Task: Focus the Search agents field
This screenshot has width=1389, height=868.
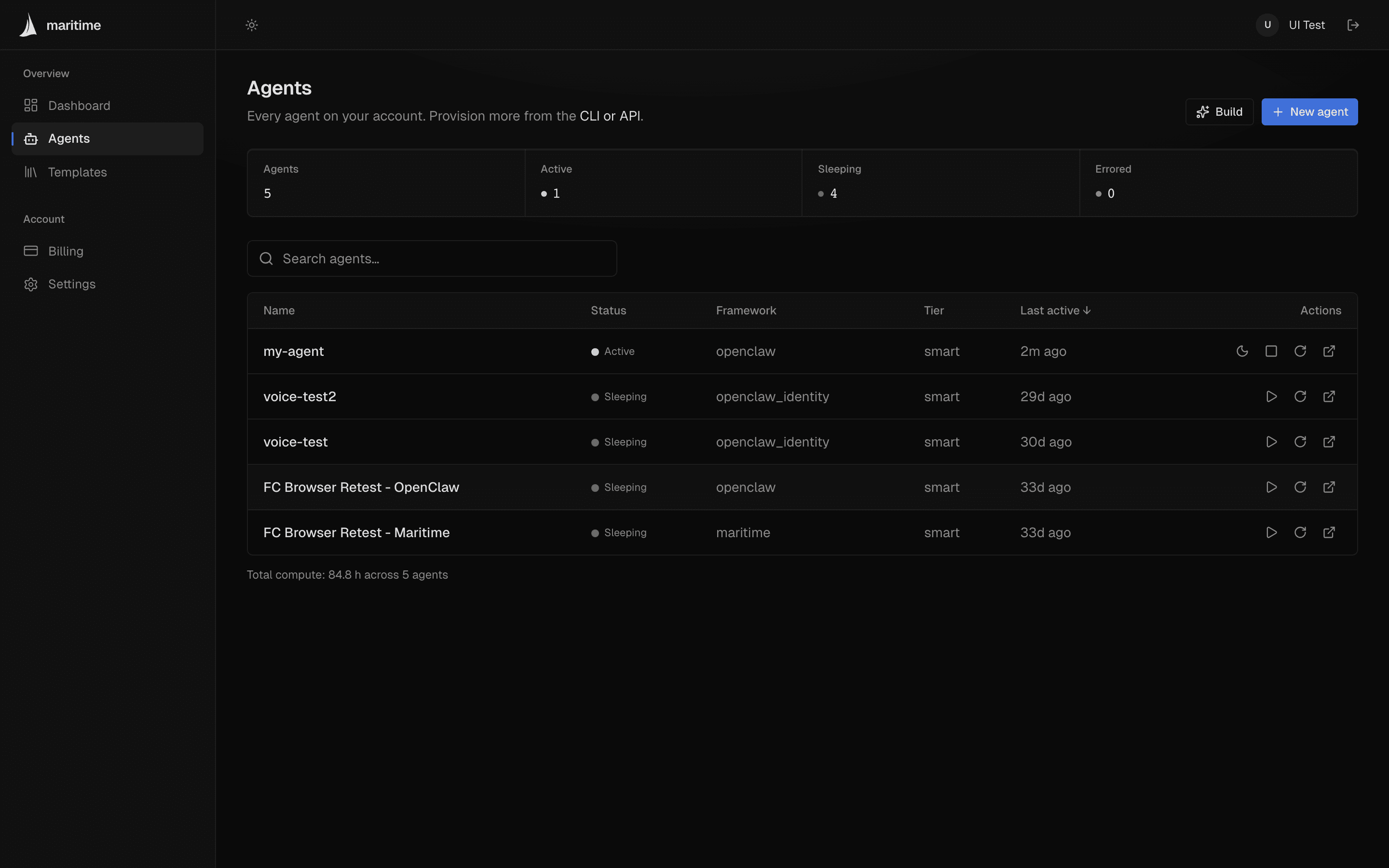Action: [432, 258]
